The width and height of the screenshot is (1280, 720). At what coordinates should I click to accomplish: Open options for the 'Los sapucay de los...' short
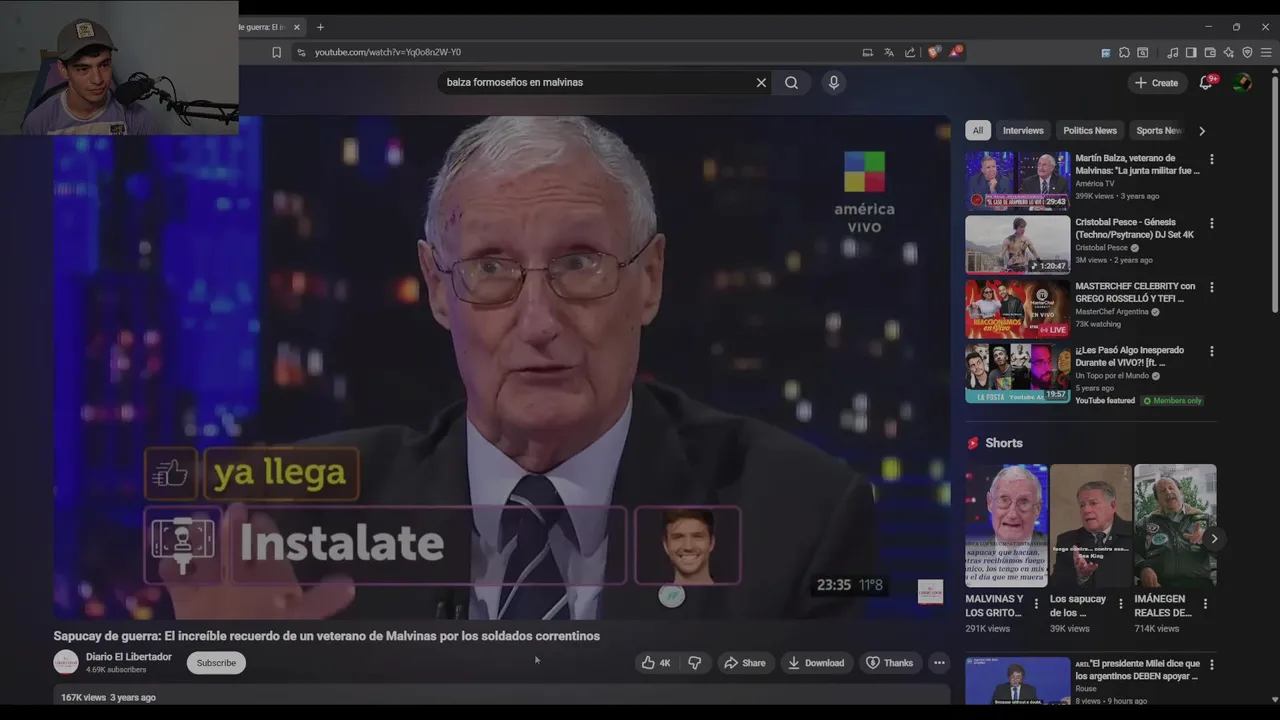[1120, 604]
